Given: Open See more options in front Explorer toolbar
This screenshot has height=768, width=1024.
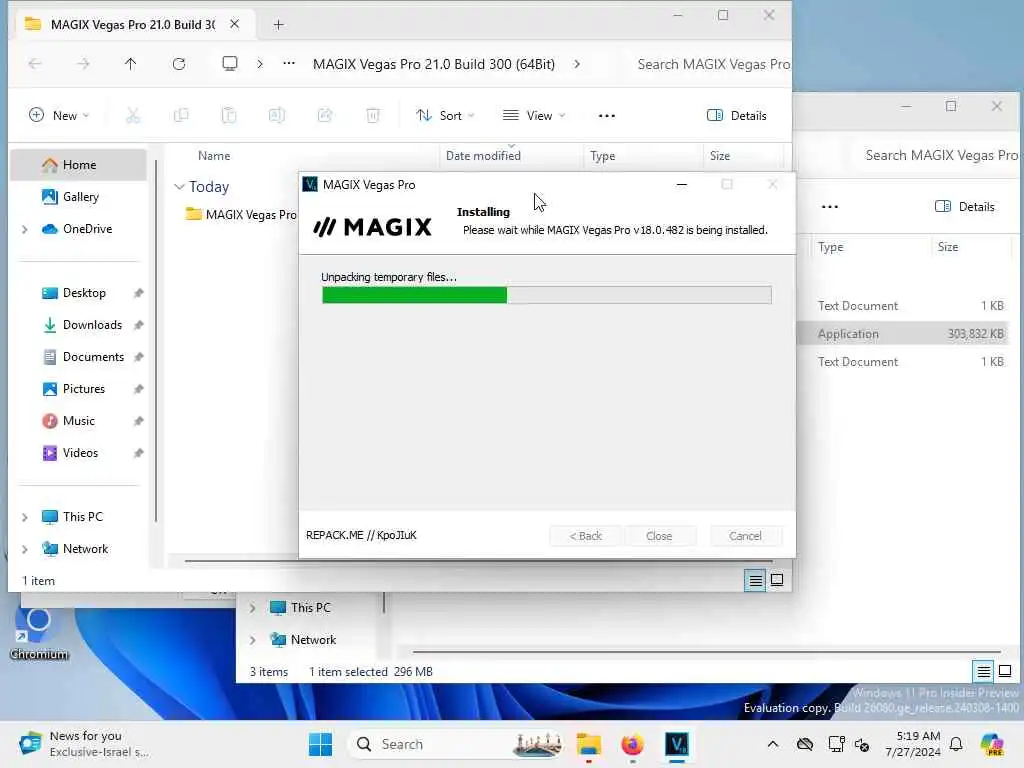Looking at the screenshot, I should click(x=607, y=116).
